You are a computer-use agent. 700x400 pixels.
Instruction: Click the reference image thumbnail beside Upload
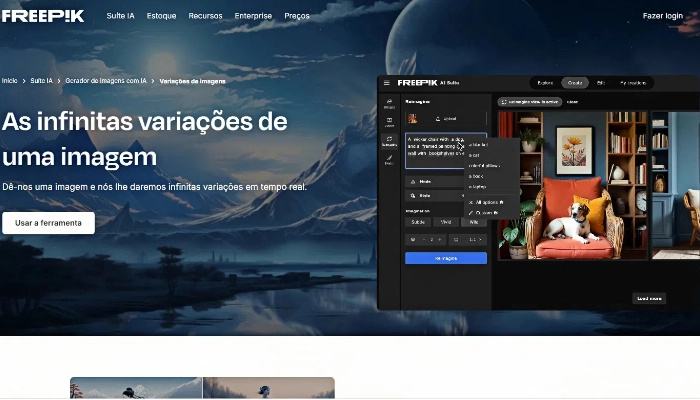tap(412, 119)
